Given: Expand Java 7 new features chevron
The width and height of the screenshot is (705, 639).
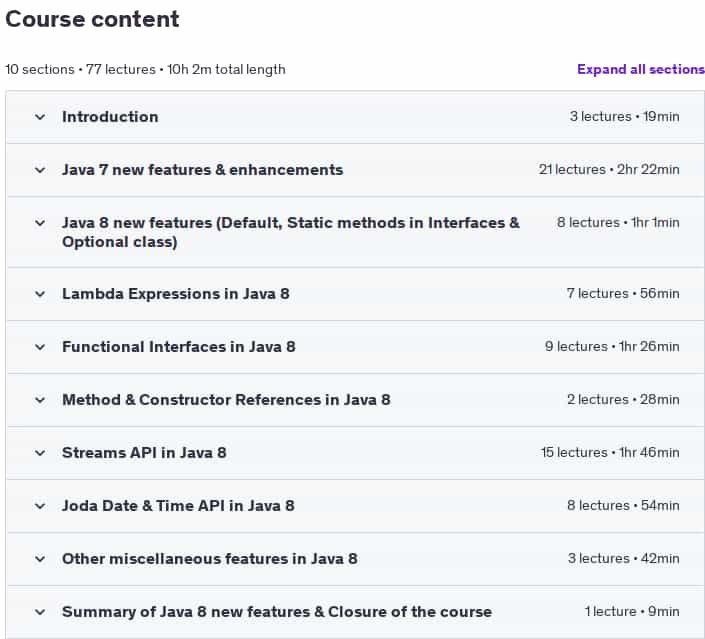Looking at the screenshot, I should click(x=40, y=170).
